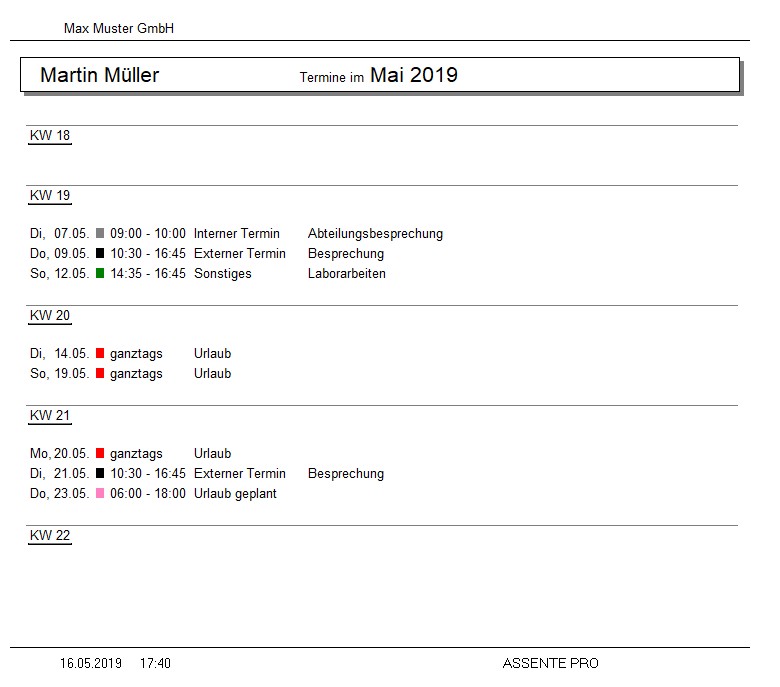Viewport: 780px width, 687px height.
Task: Click the red swatch for Di, 14.05.
Action: point(100,353)
